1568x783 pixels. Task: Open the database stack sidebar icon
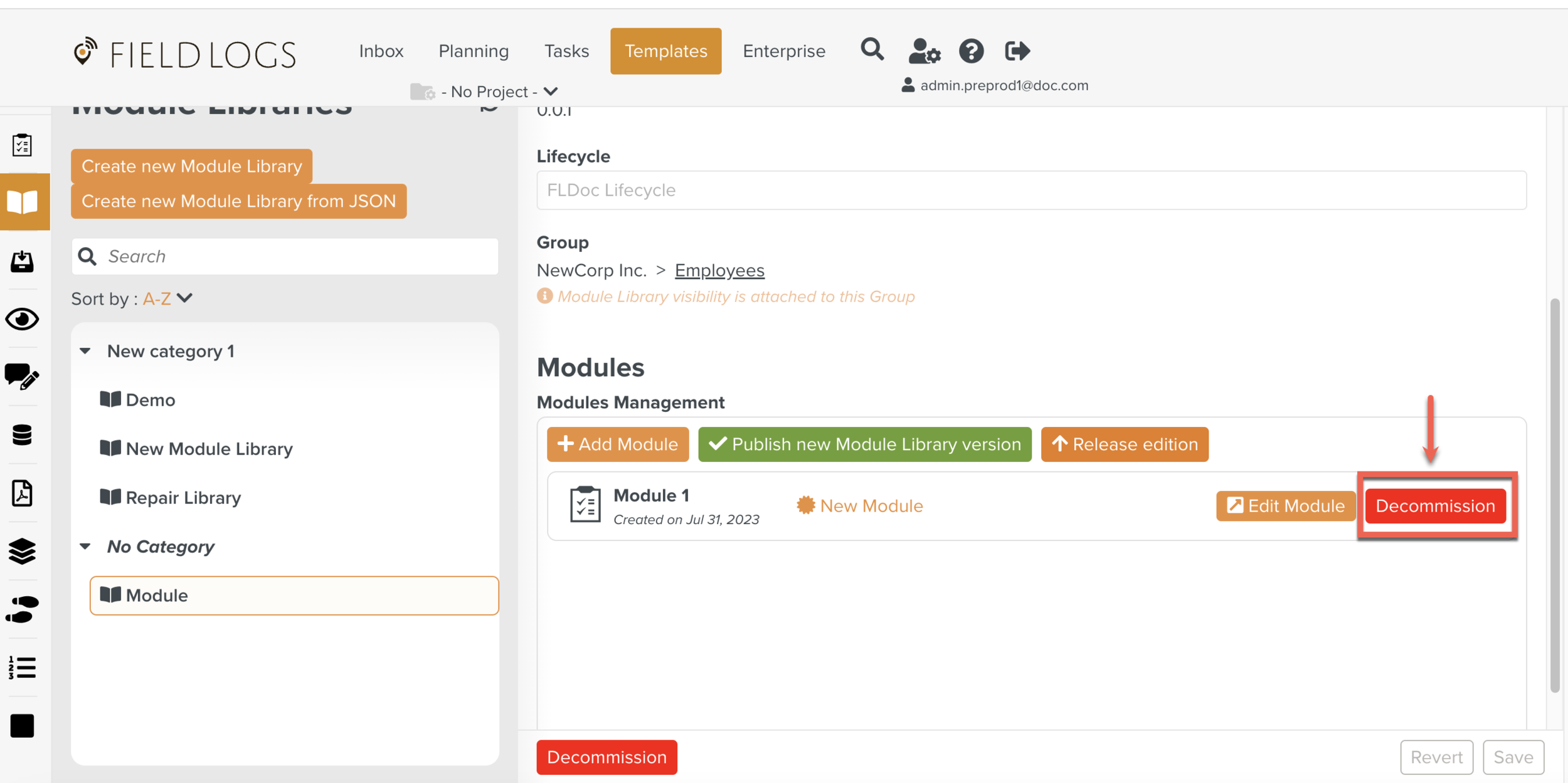(x=23, y=434)
